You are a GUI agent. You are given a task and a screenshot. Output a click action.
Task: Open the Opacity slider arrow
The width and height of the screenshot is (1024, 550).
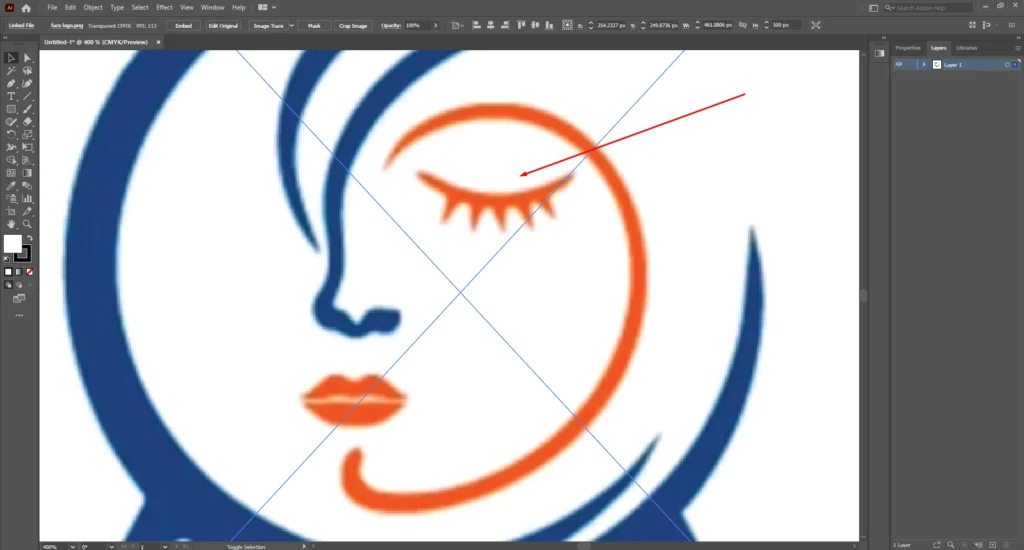[x=436, y=25]
